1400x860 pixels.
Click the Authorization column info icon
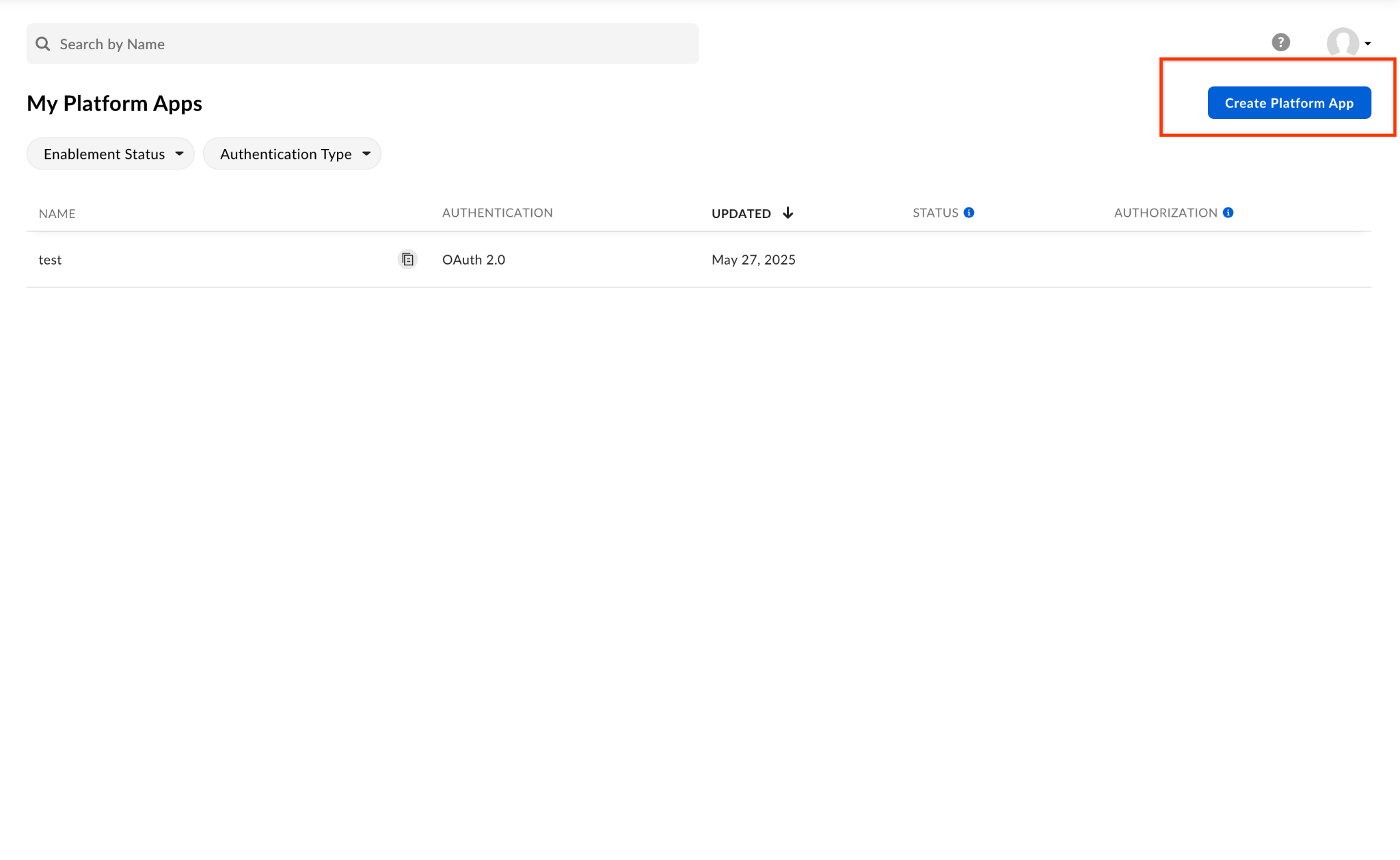(1228, 212)
